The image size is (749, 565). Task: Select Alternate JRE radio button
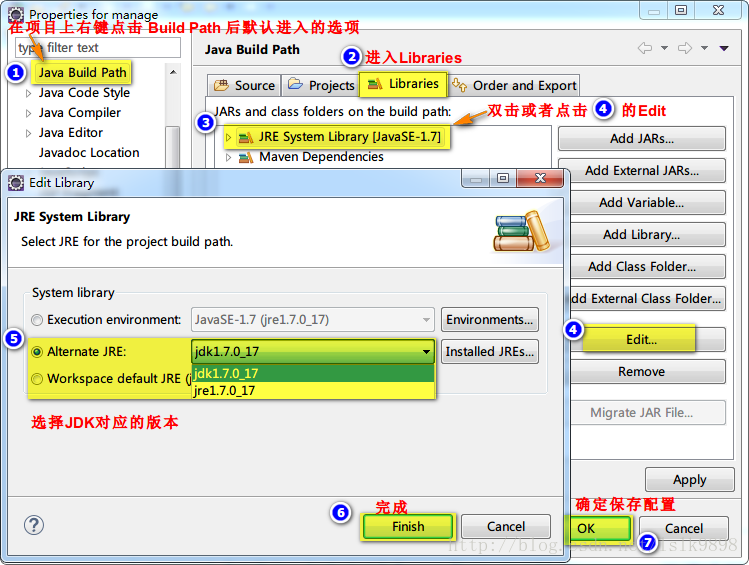click(37, 352)
